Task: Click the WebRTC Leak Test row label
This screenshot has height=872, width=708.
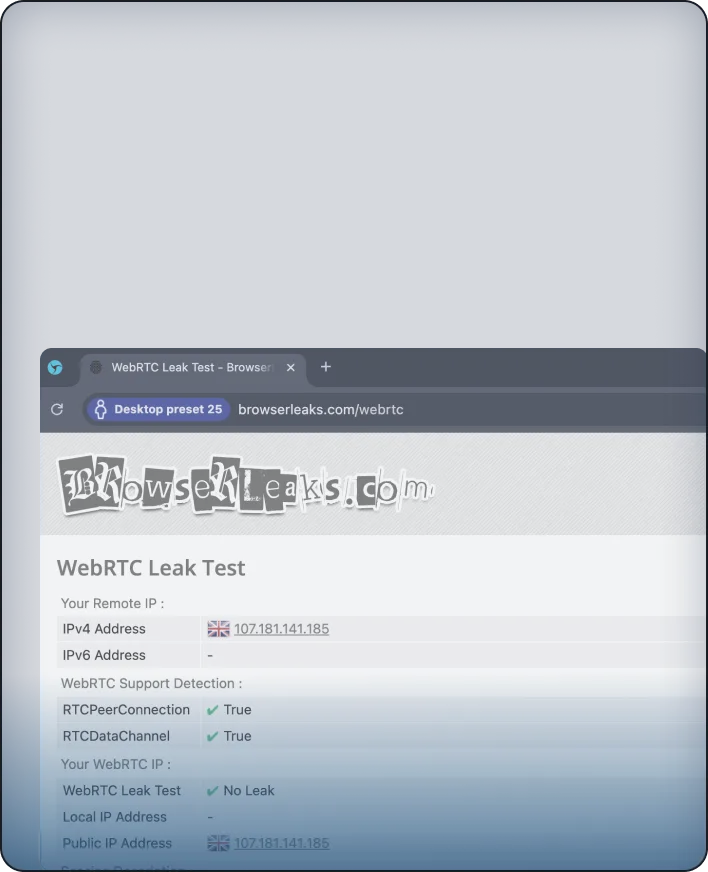Action: coord(122,791)
